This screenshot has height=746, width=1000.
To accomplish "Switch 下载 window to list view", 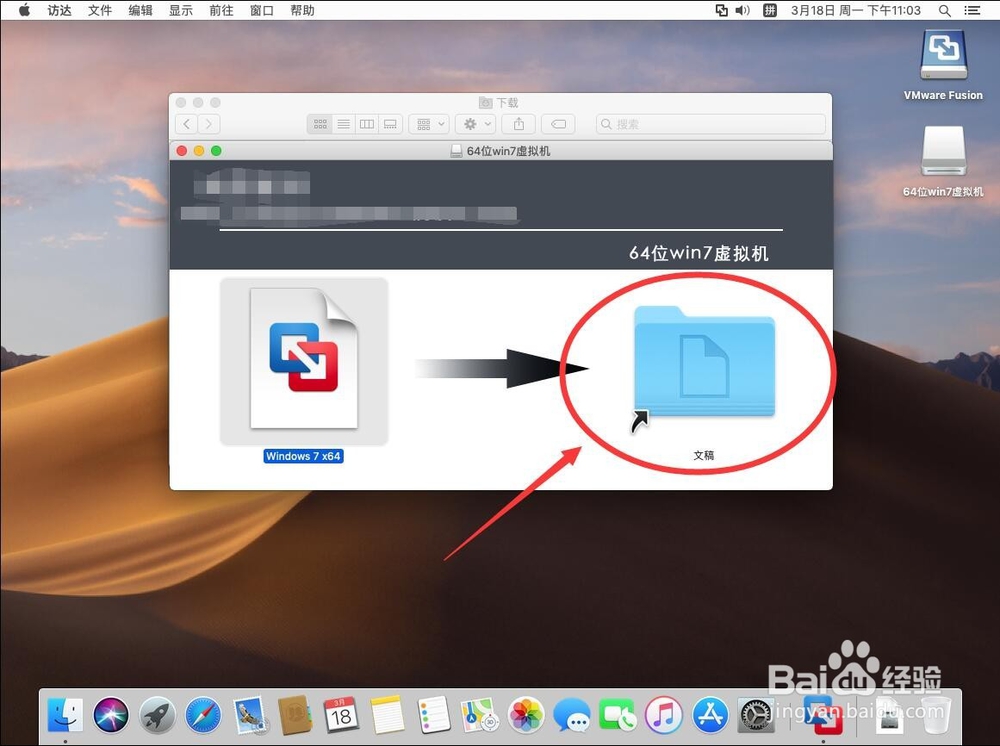I will pos(344,124).
